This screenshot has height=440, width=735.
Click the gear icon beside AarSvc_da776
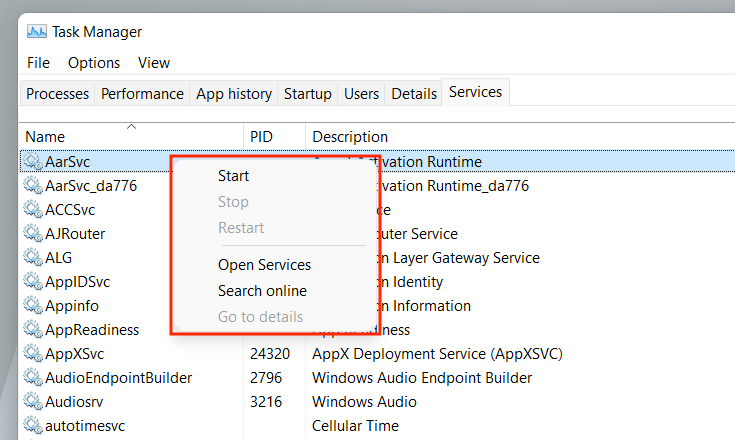pyautogui.click(x=34, y=186)
